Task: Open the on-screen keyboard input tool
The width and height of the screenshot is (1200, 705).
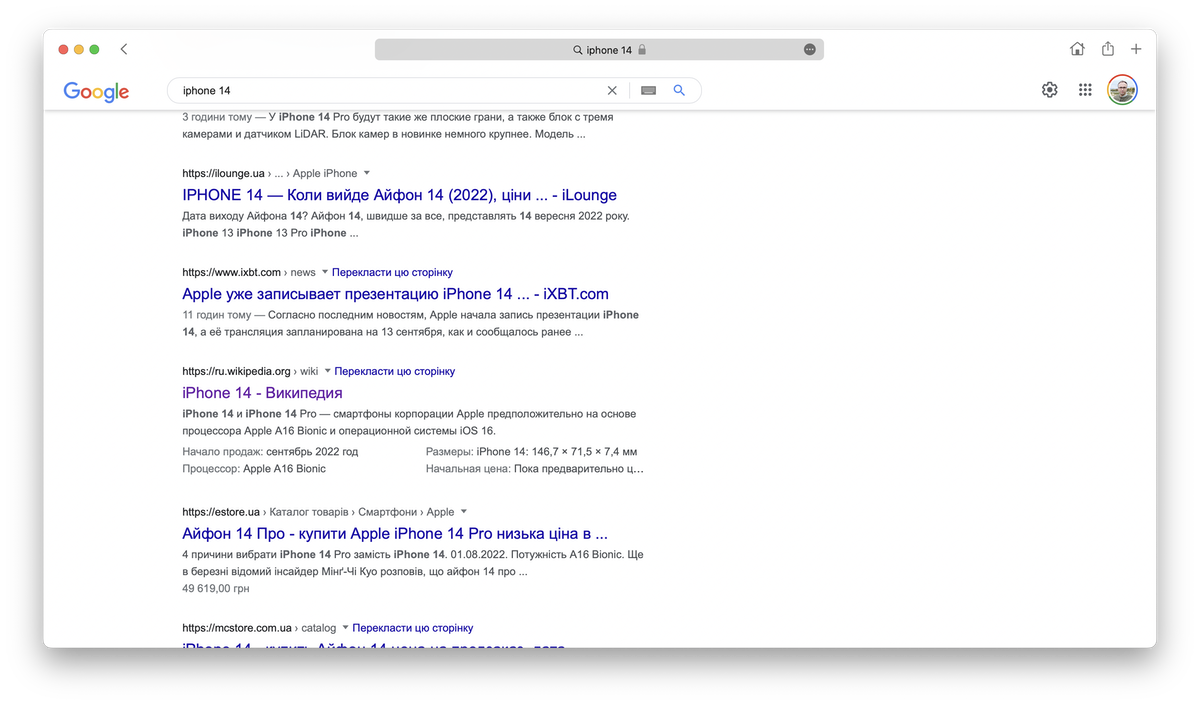Action: (x=648, y=90)
